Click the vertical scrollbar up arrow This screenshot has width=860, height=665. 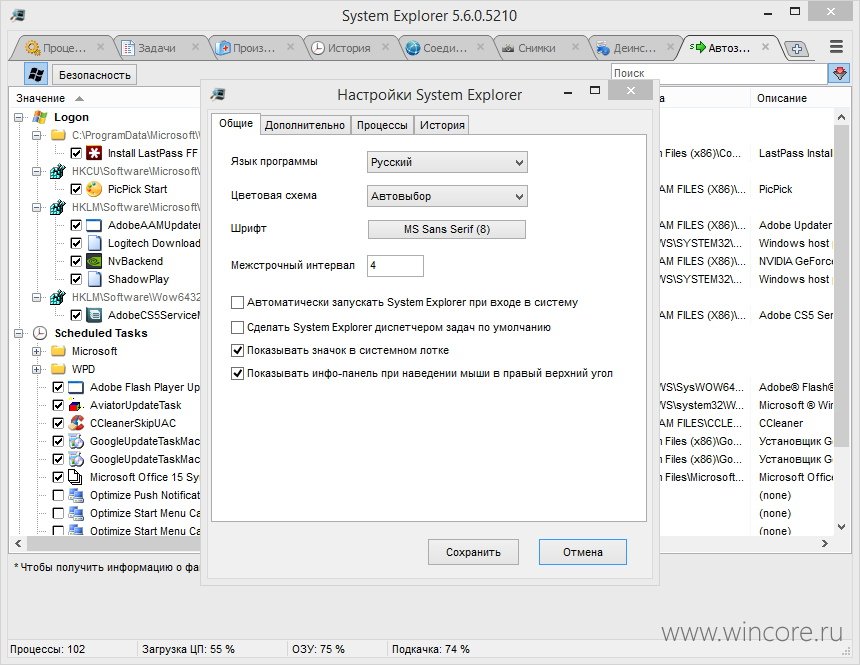click(841, 117)
